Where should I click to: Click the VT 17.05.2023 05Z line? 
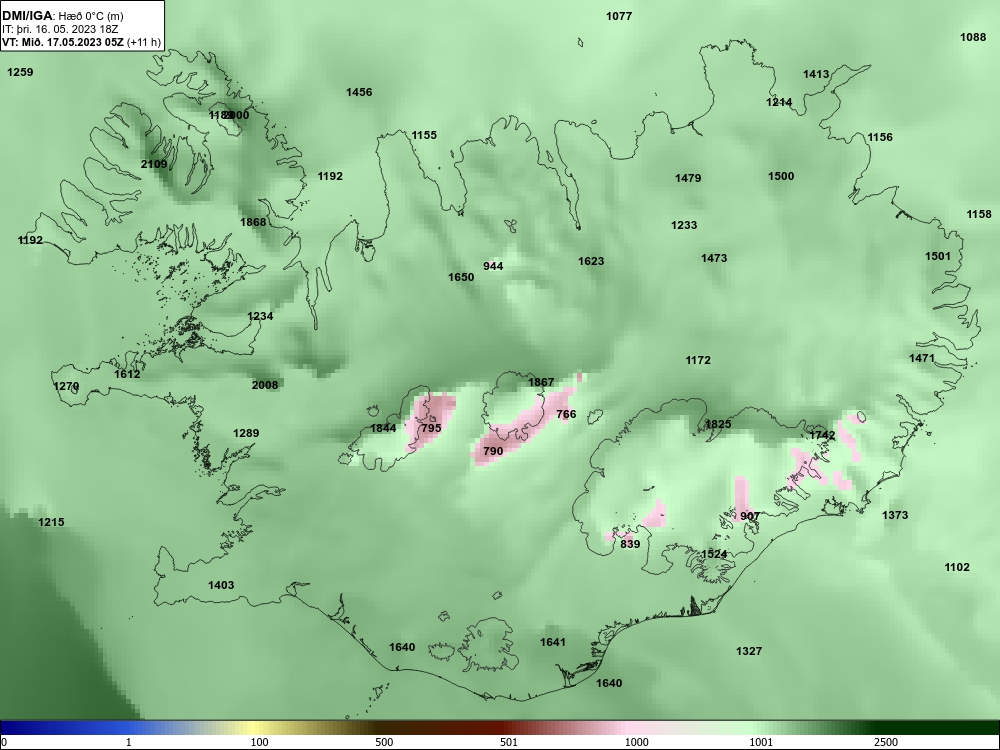[x=81, y=42]
